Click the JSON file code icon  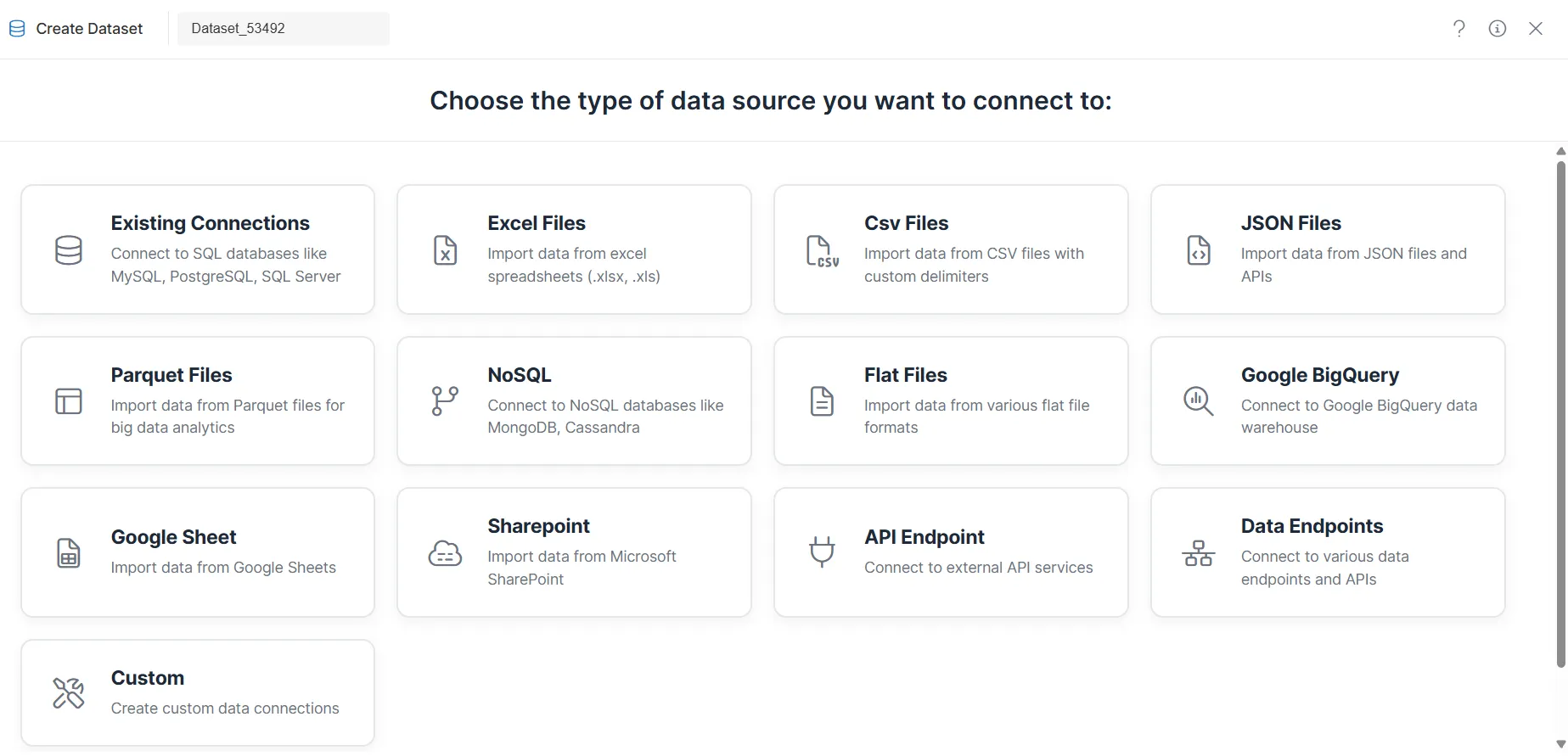(x=1198, y=250)
